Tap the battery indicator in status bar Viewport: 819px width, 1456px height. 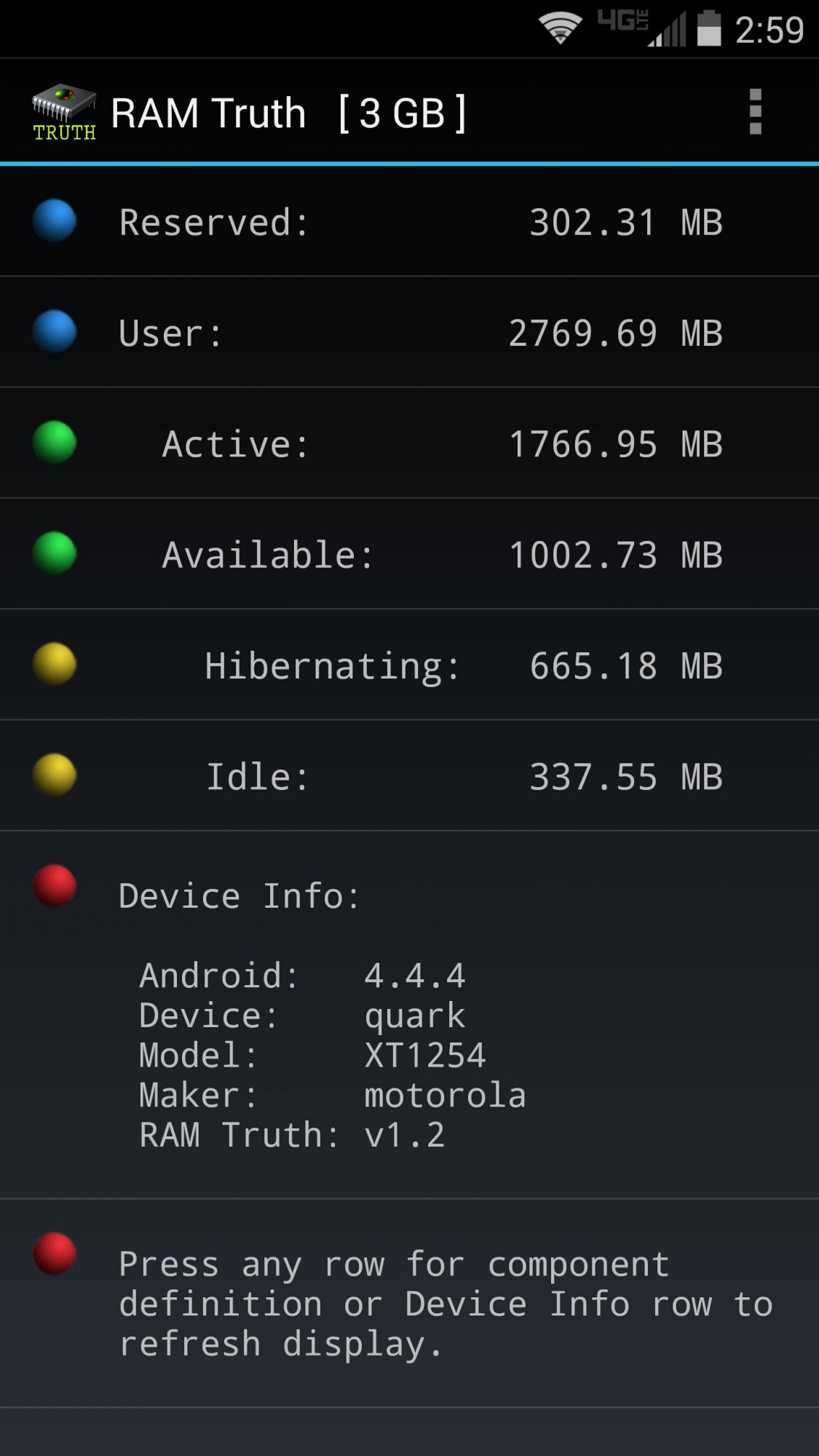pyautogui.click(x=708, y=29)
